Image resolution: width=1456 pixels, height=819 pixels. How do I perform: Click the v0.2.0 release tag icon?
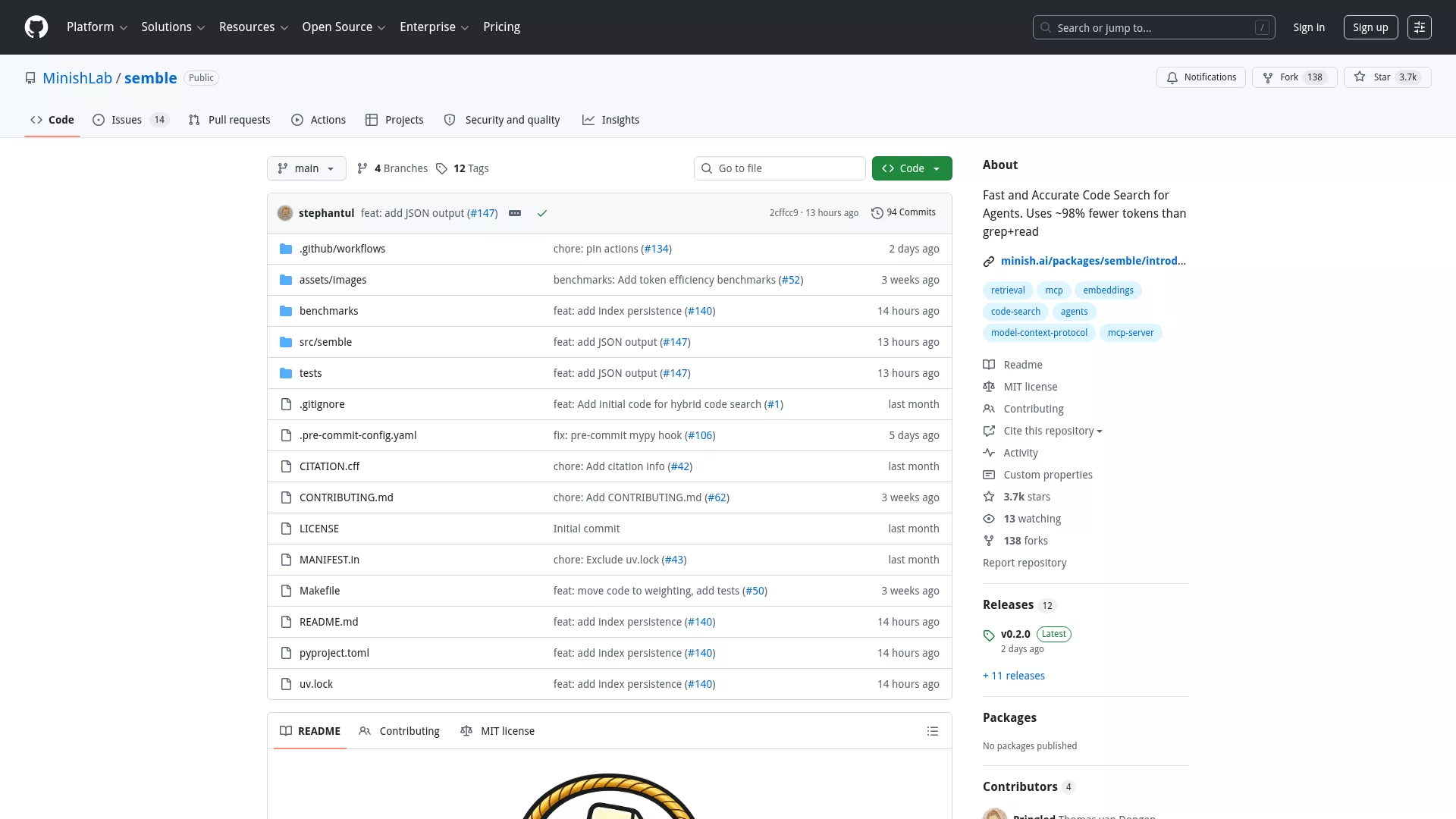[x=989, y=635]
